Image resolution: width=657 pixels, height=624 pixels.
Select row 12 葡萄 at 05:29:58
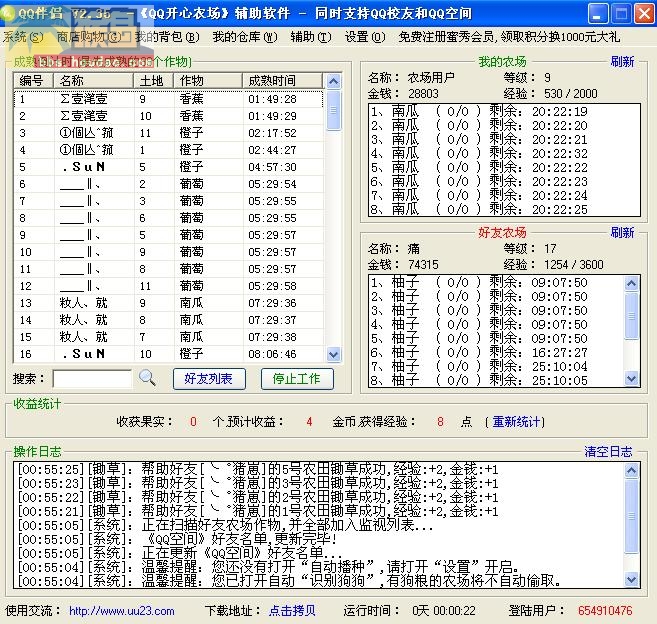pyautogui.click(x=168, y=286)
